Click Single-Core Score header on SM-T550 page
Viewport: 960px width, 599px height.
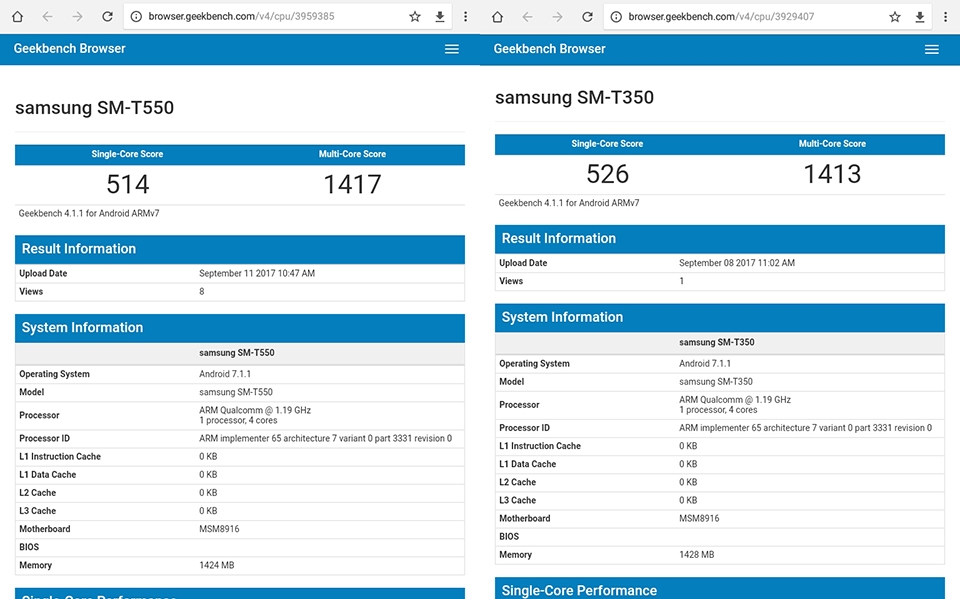(127, 154)
